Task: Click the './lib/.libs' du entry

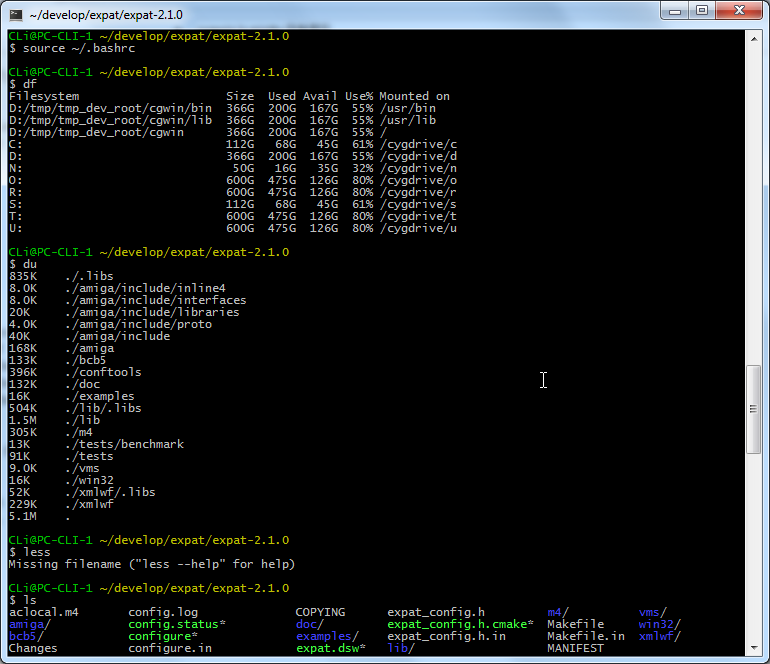Action: [103, 408]
